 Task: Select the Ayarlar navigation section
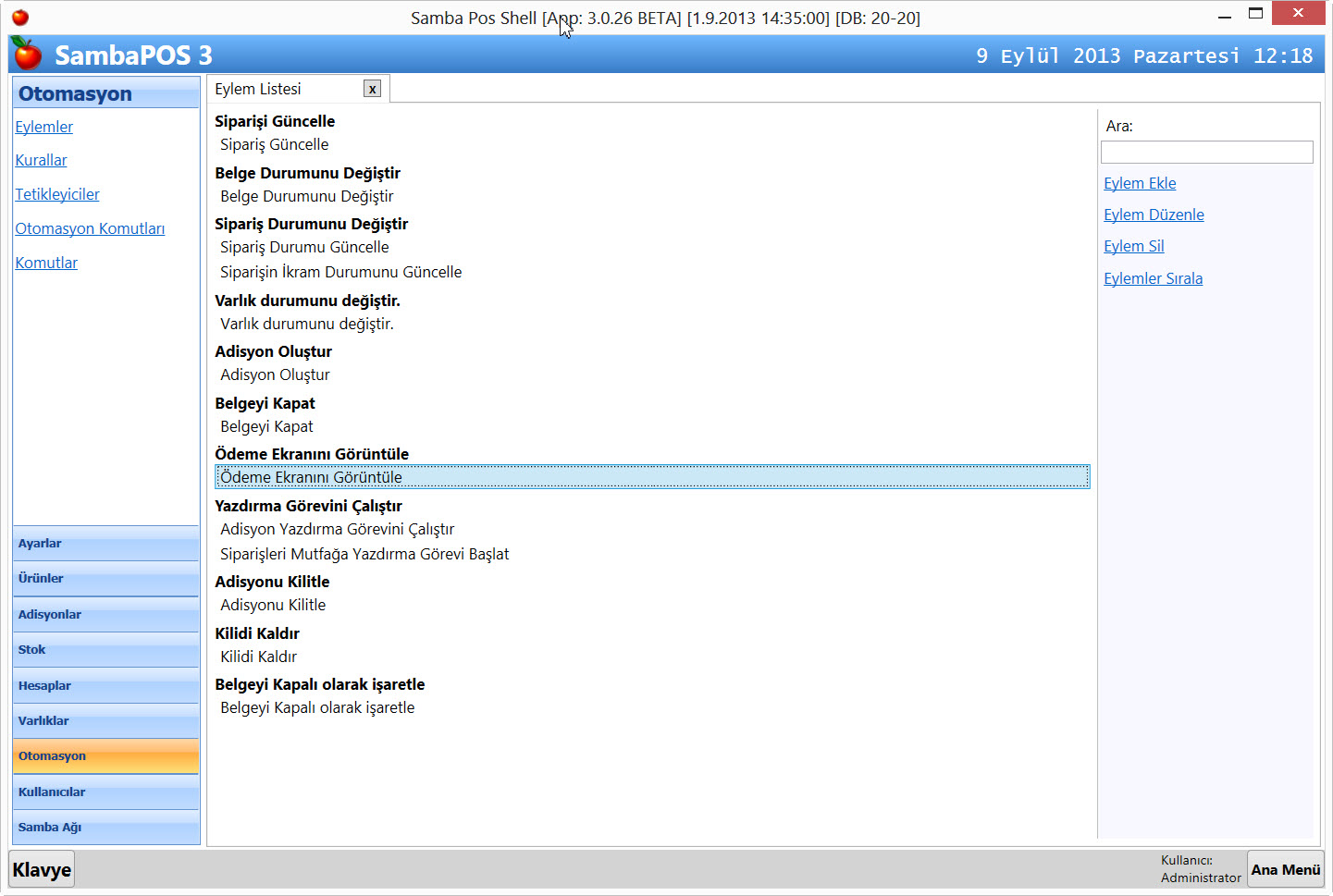(x=105, y=544)
